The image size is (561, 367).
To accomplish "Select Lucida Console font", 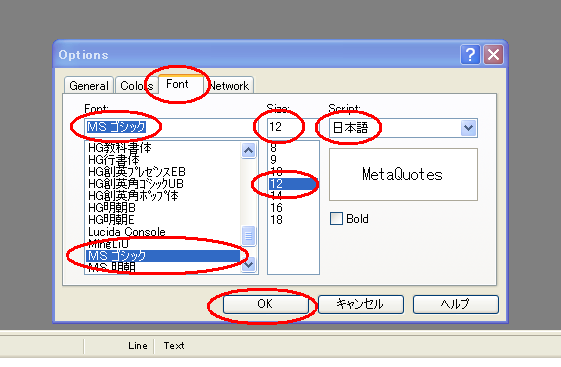I will click(x=163, y=232).
